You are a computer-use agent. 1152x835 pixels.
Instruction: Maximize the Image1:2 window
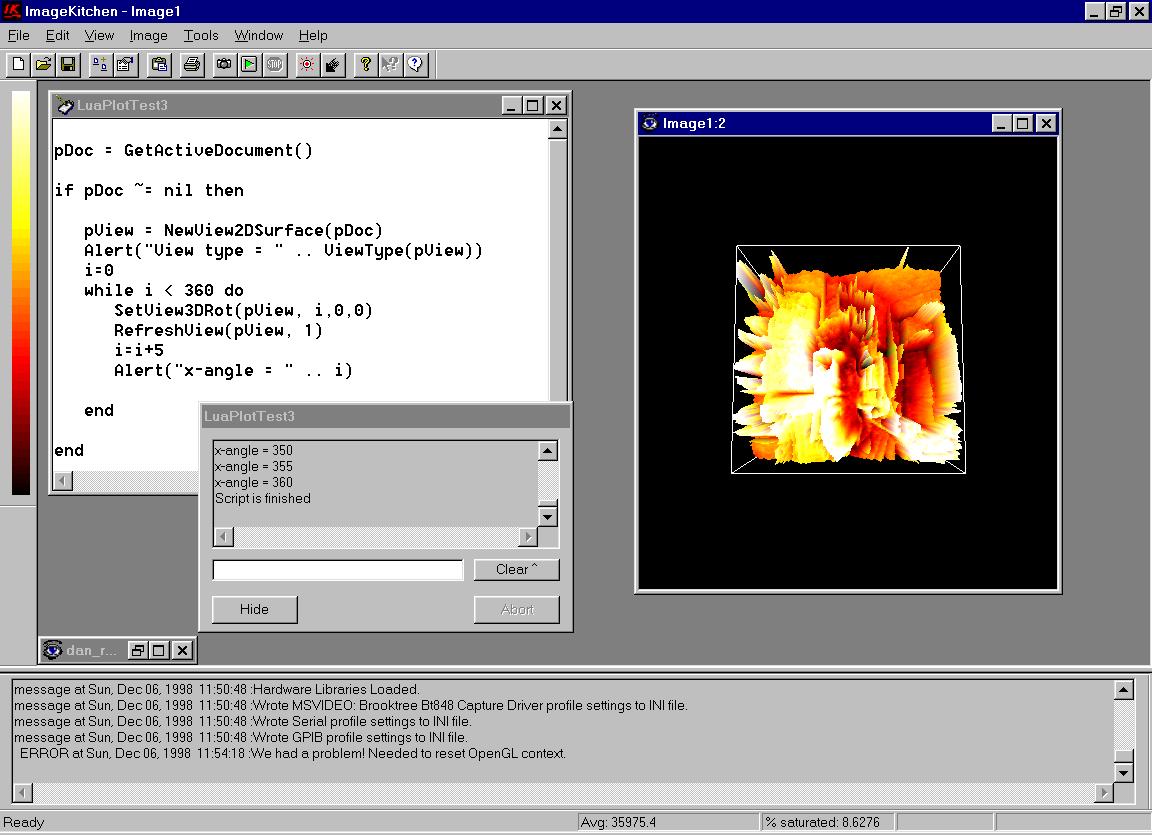pos(1022,123)
